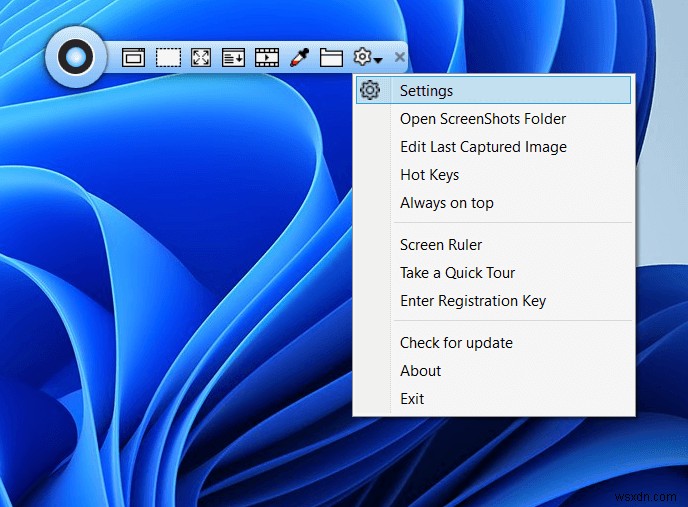Open the About entry

pos(494,370)
